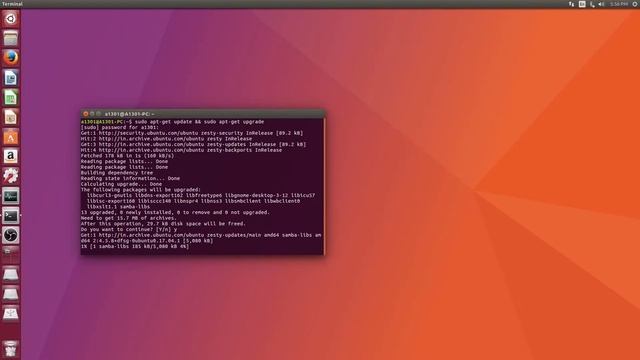Open the Amazon launcher icon

[11, 156]
